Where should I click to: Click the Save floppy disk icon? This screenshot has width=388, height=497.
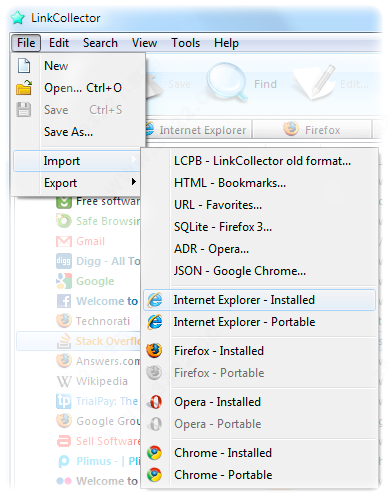tap(24, 109)
